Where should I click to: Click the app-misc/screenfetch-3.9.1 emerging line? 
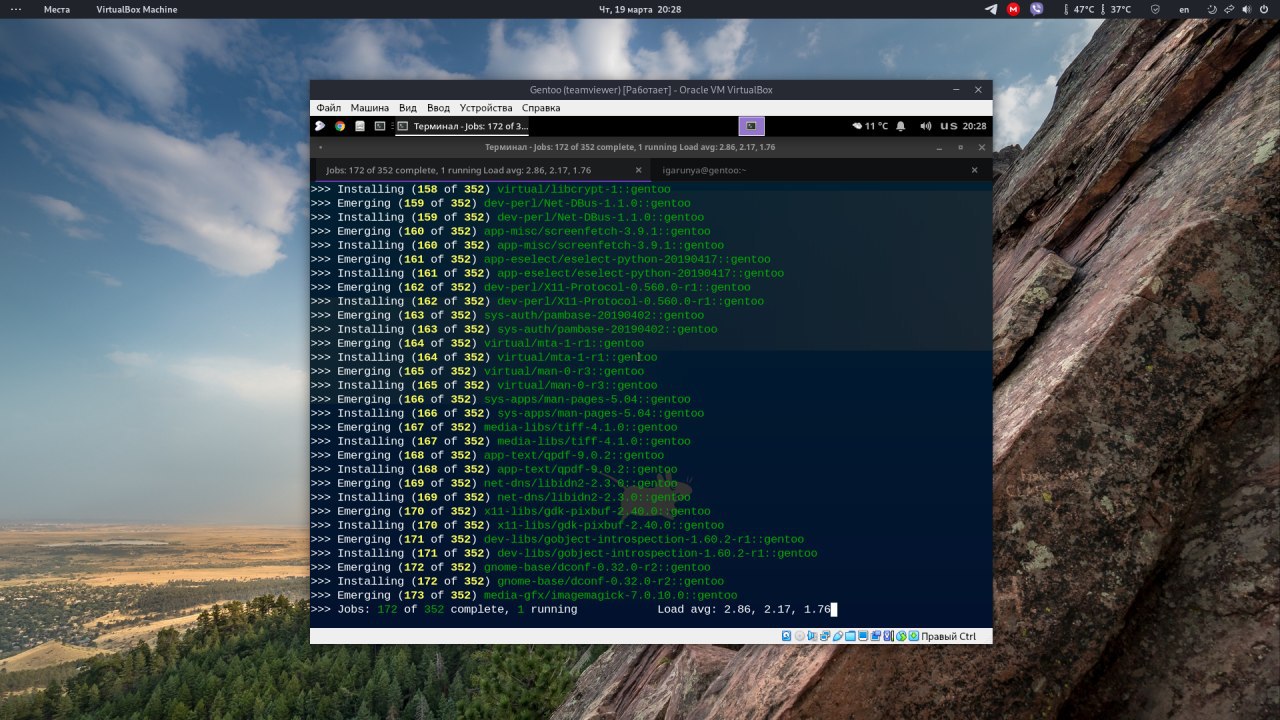pos(510,231)
